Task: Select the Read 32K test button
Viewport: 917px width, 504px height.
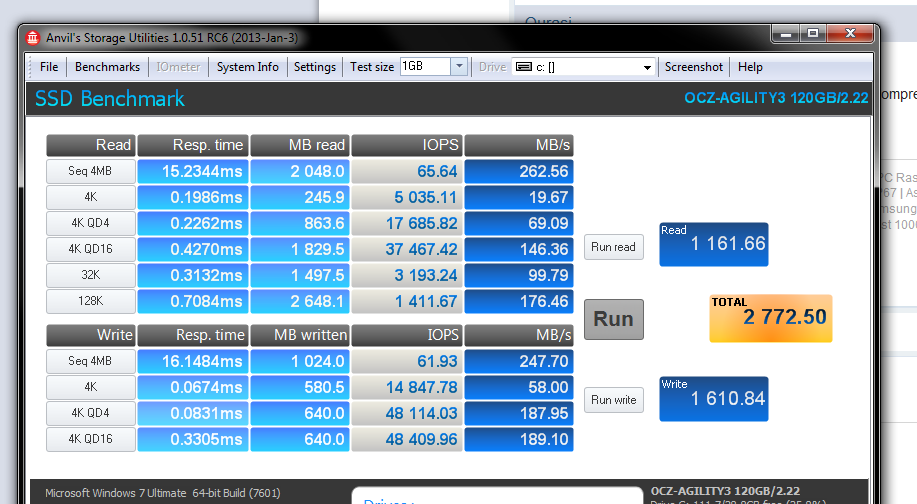Action: pyautogui.click(x=91, y=275)
